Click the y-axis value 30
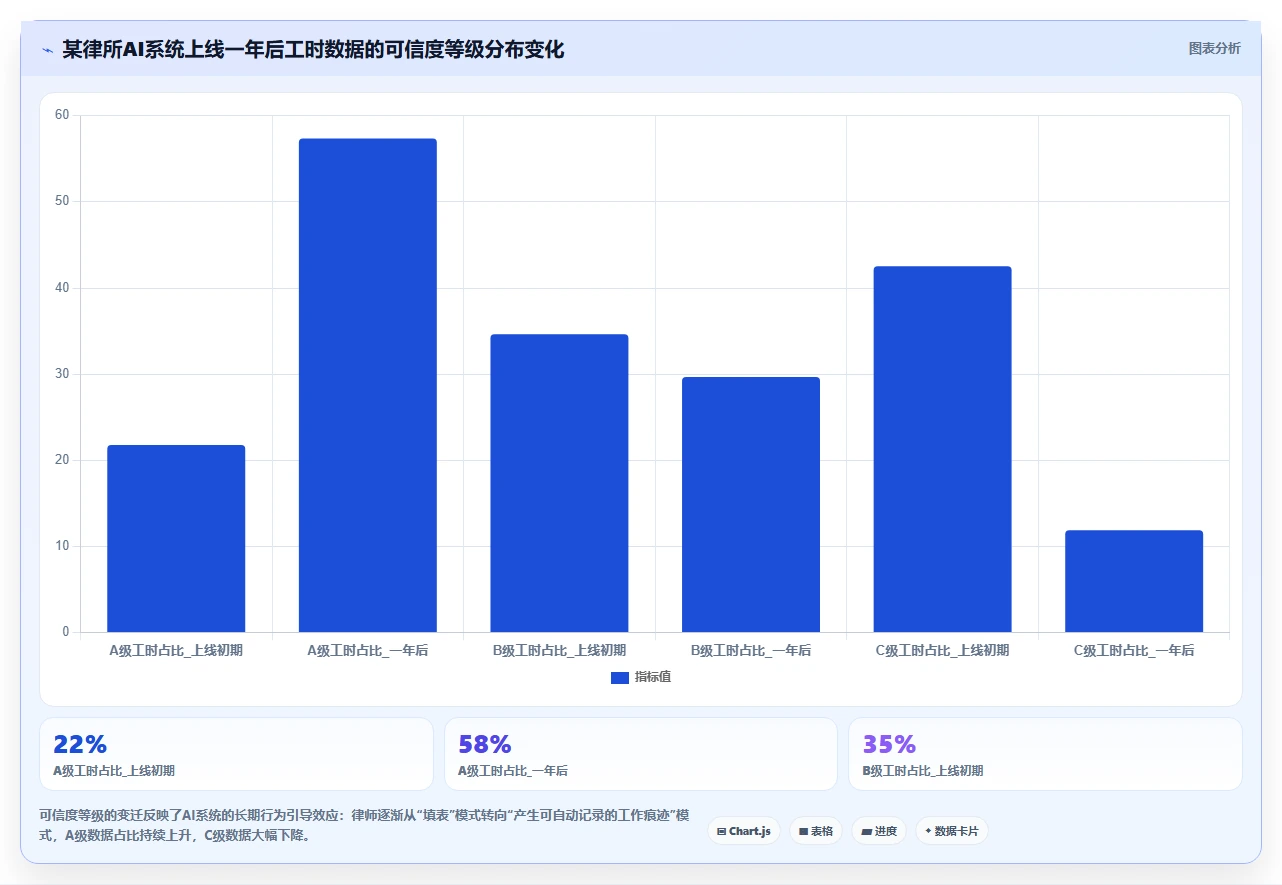This screenshot has width=1282, height=885. (62, 374)
